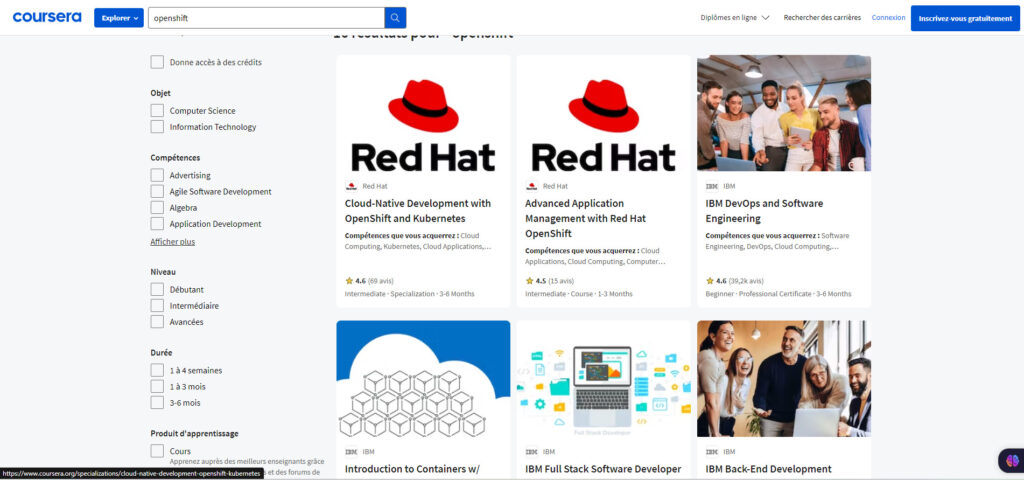
Task: Click laptop illustration on Full Stack card
Action: 603,379
